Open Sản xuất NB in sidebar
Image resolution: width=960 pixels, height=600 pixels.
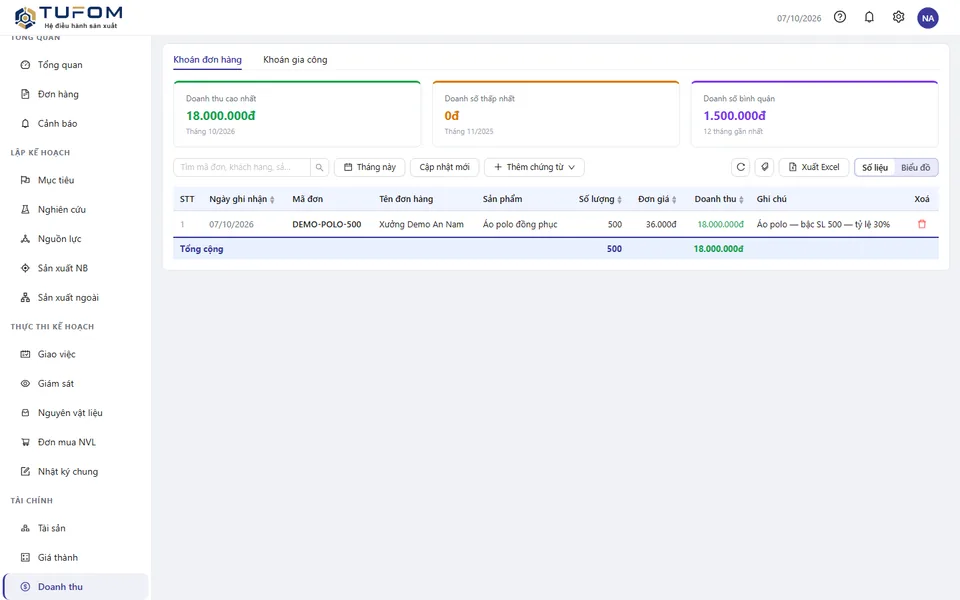pyautogui.click(x=75, y=268)
